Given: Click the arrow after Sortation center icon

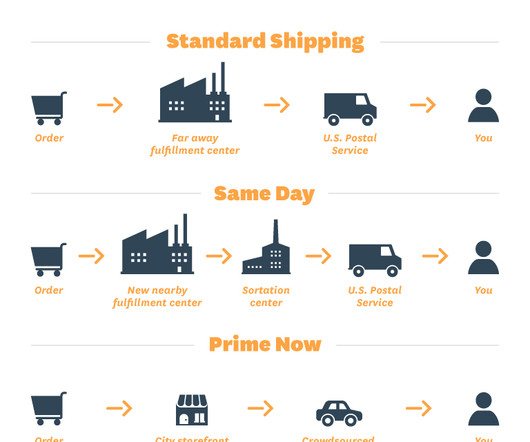Looking at the screenshot, I should tap(318, 256).
